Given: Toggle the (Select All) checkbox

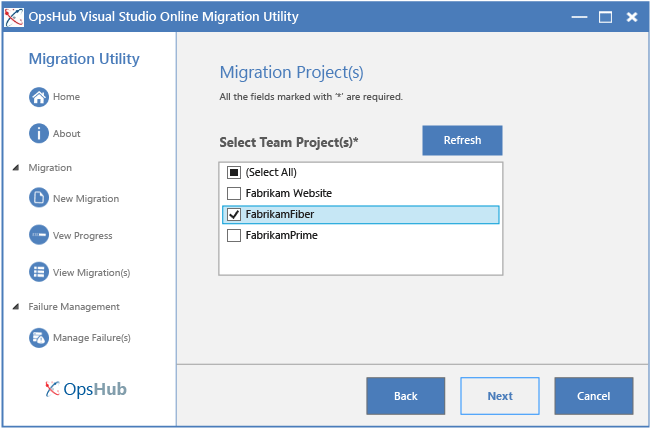Looking at the screenshot, I should point(234,172).
